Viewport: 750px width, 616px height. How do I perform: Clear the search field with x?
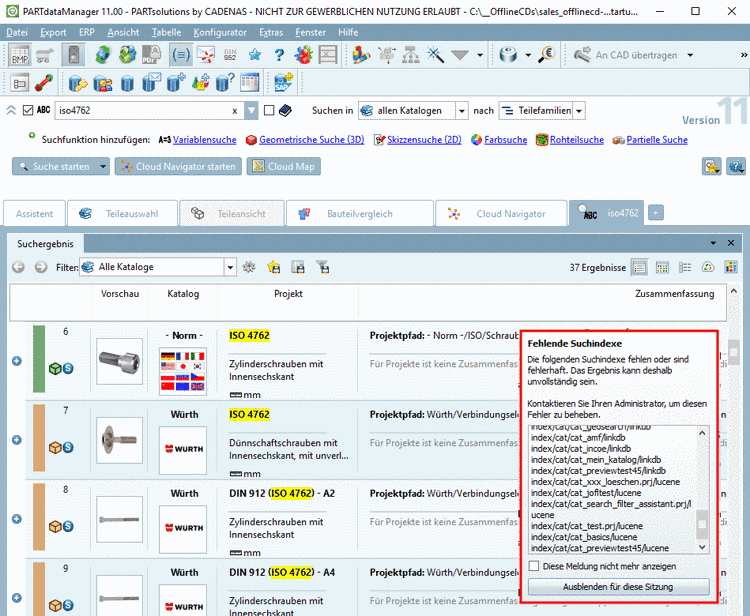(x=235, y=111)
